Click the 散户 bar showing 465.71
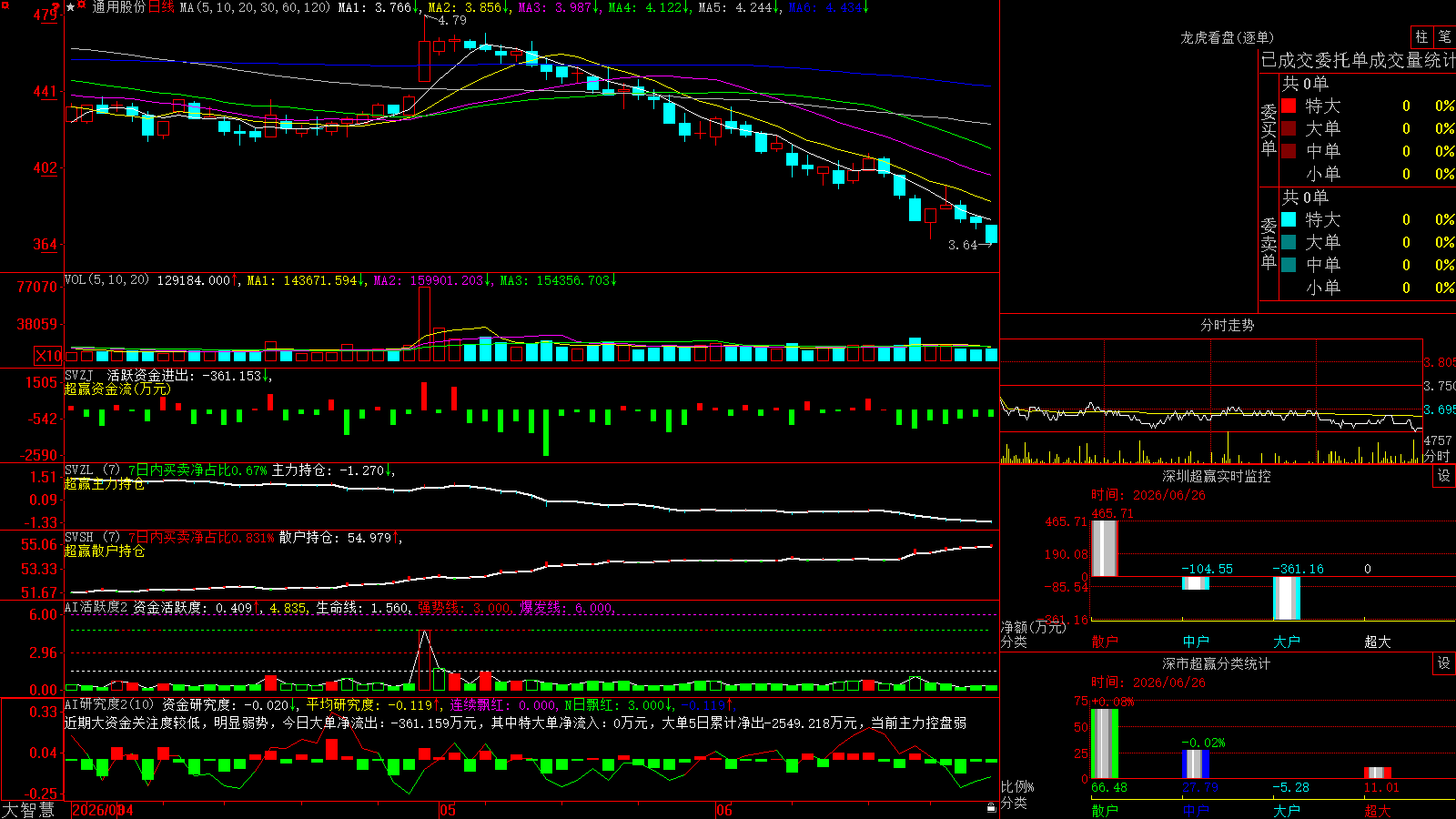The image size is (1456, 819). [1105, 549]
